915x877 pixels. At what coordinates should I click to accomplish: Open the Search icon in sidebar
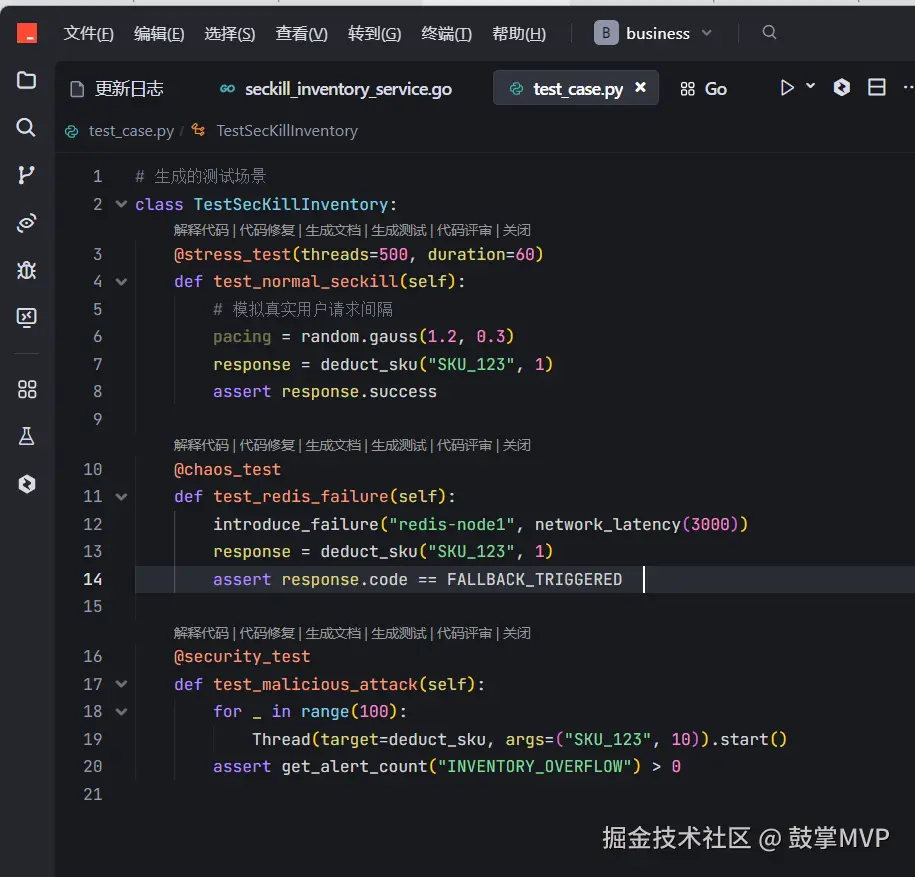point(26,127)
